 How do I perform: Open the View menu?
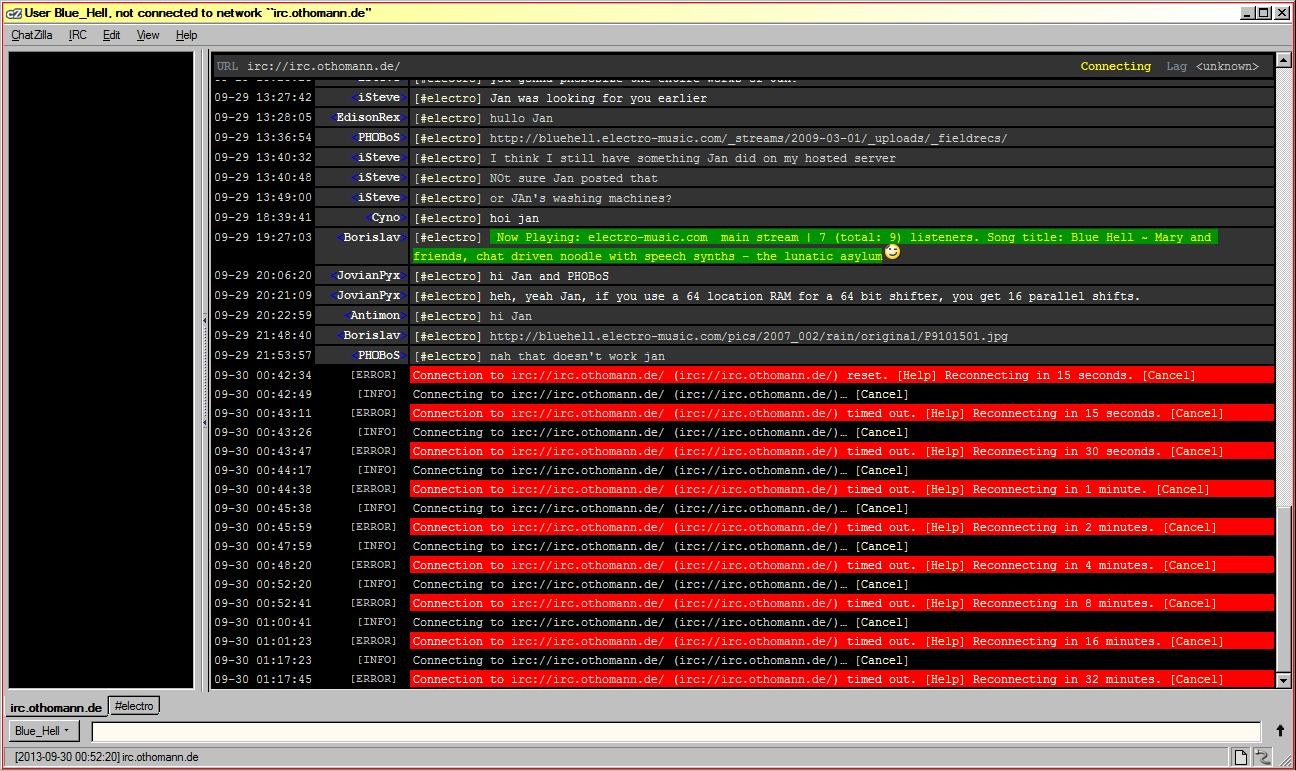coord(147,35)
